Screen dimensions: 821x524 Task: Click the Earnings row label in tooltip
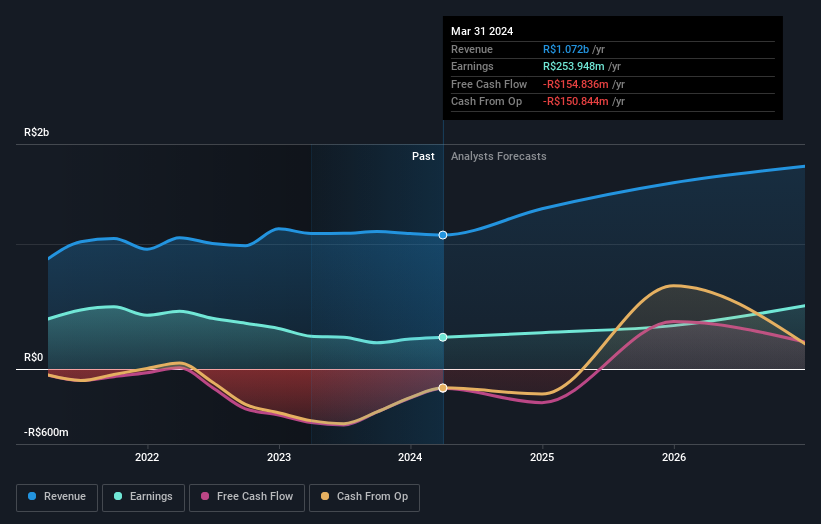point(472,66)
